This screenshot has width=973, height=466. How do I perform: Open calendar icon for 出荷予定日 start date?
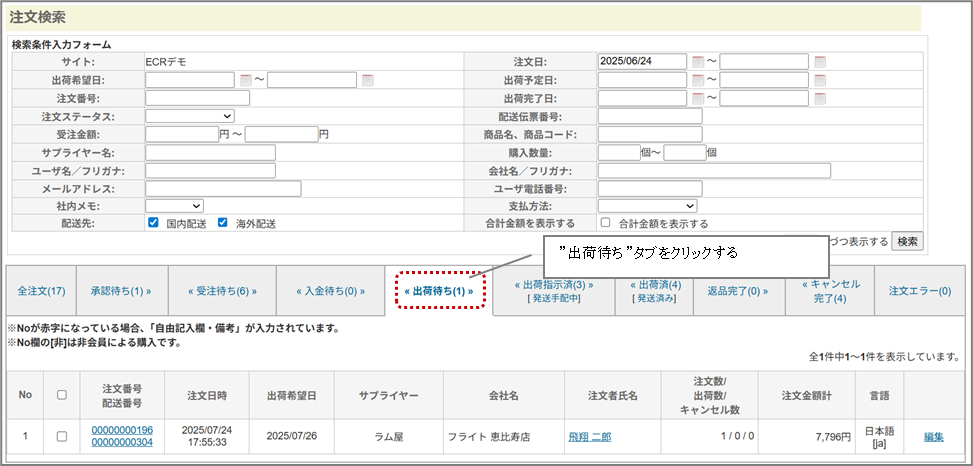(697, 80)
